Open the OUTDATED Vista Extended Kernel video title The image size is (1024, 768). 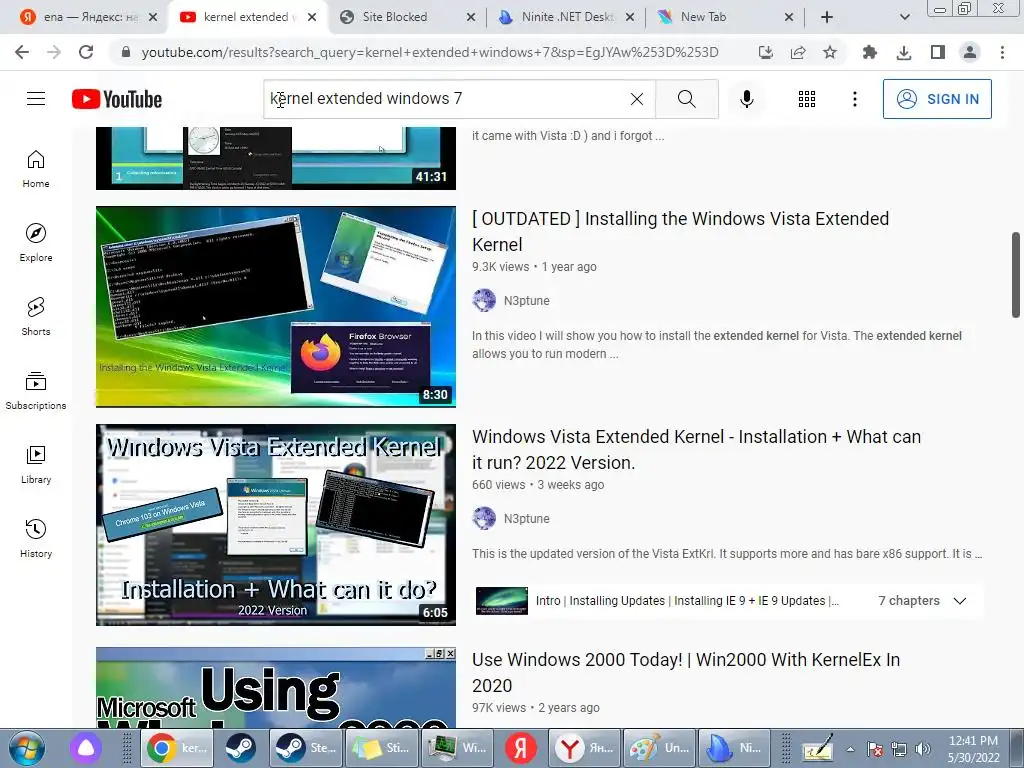click(x=680, y=231)
